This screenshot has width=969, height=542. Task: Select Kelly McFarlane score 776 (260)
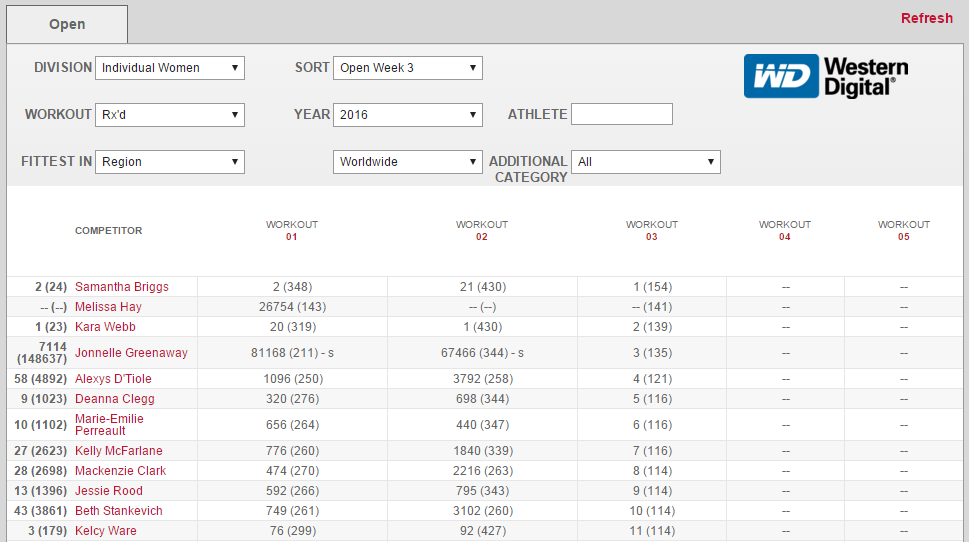(x=292, y=451)
